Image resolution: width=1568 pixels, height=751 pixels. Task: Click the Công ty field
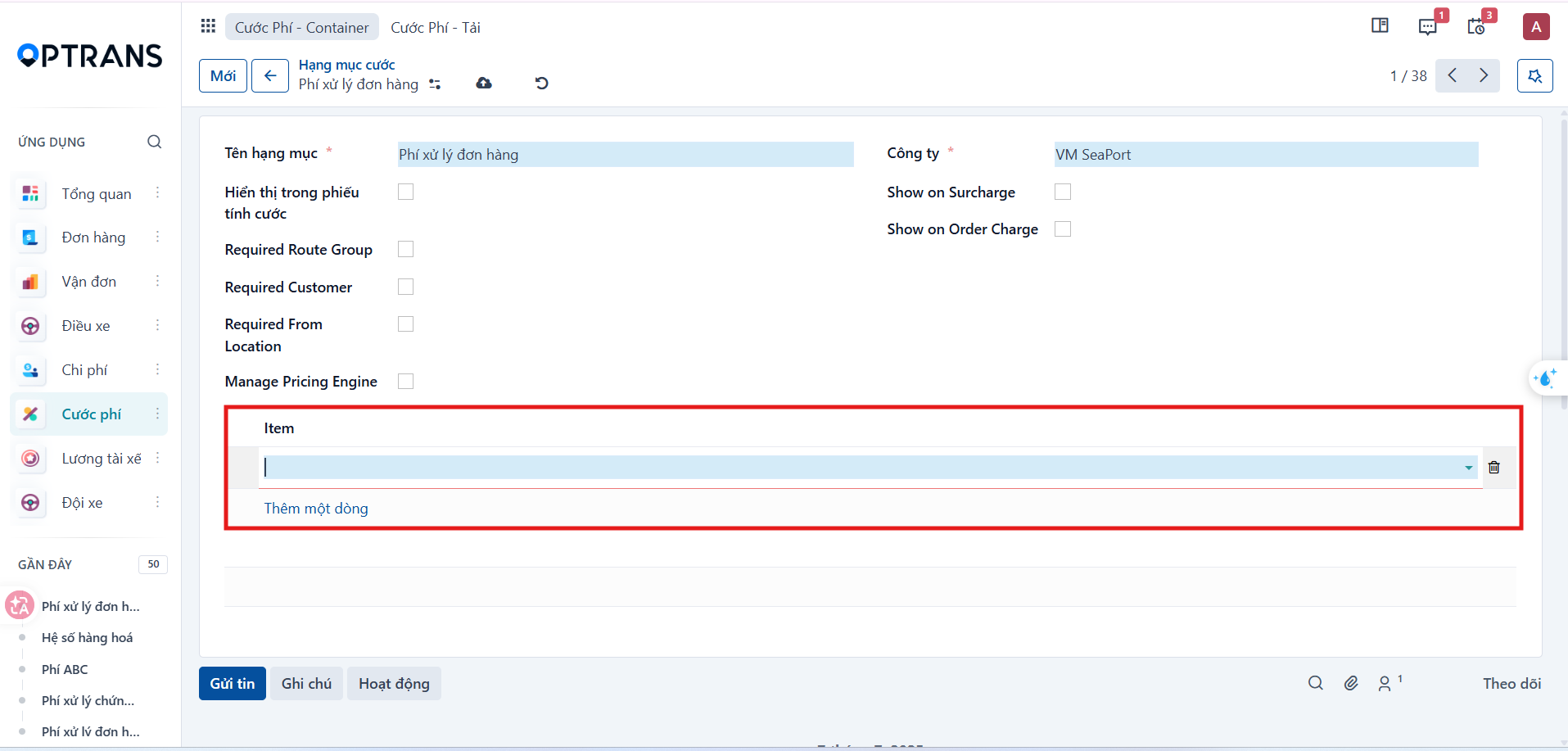[1267, 155]
